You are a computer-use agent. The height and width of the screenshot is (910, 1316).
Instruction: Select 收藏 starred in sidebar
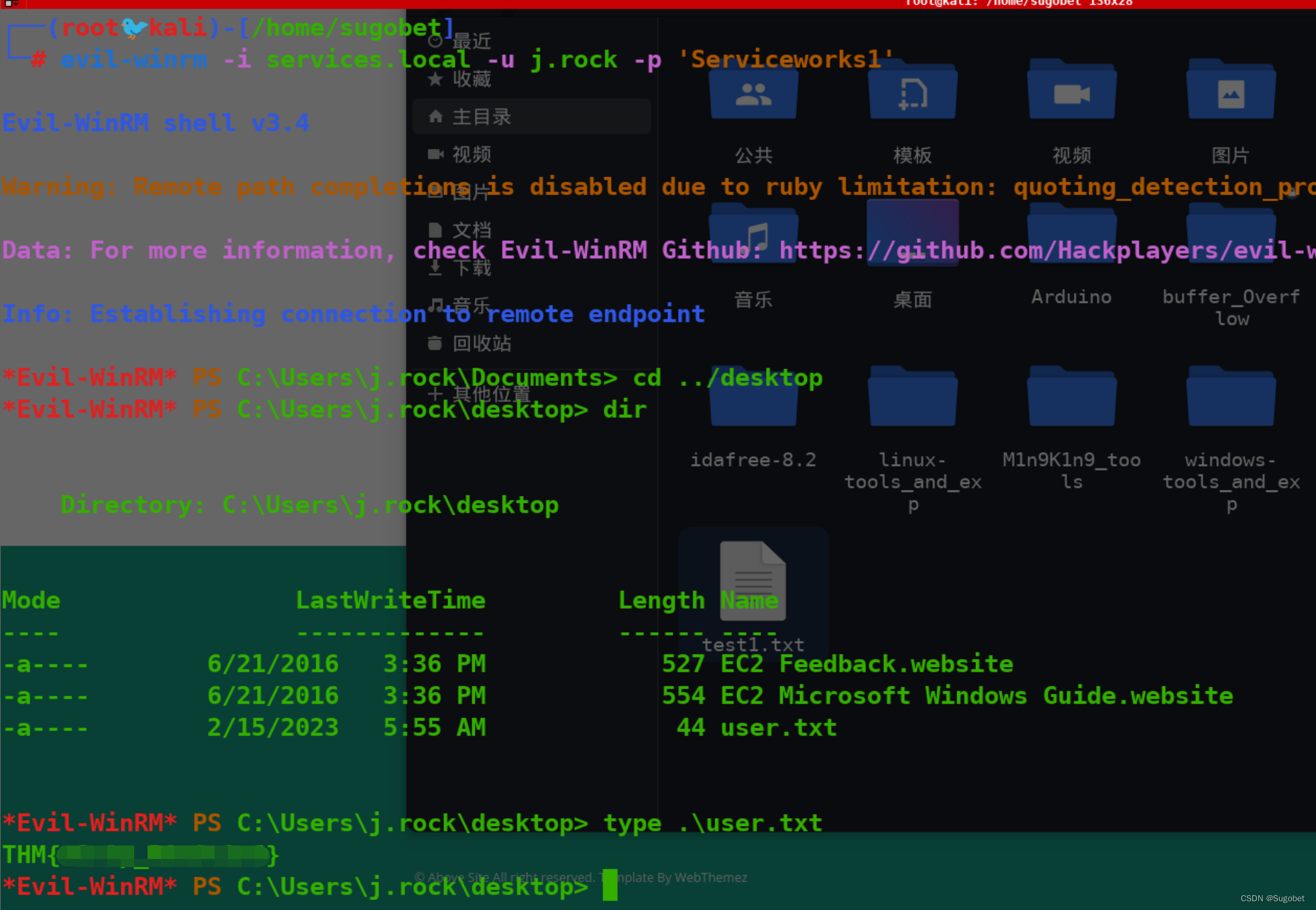pyautogui.click(x=532, y=79)
